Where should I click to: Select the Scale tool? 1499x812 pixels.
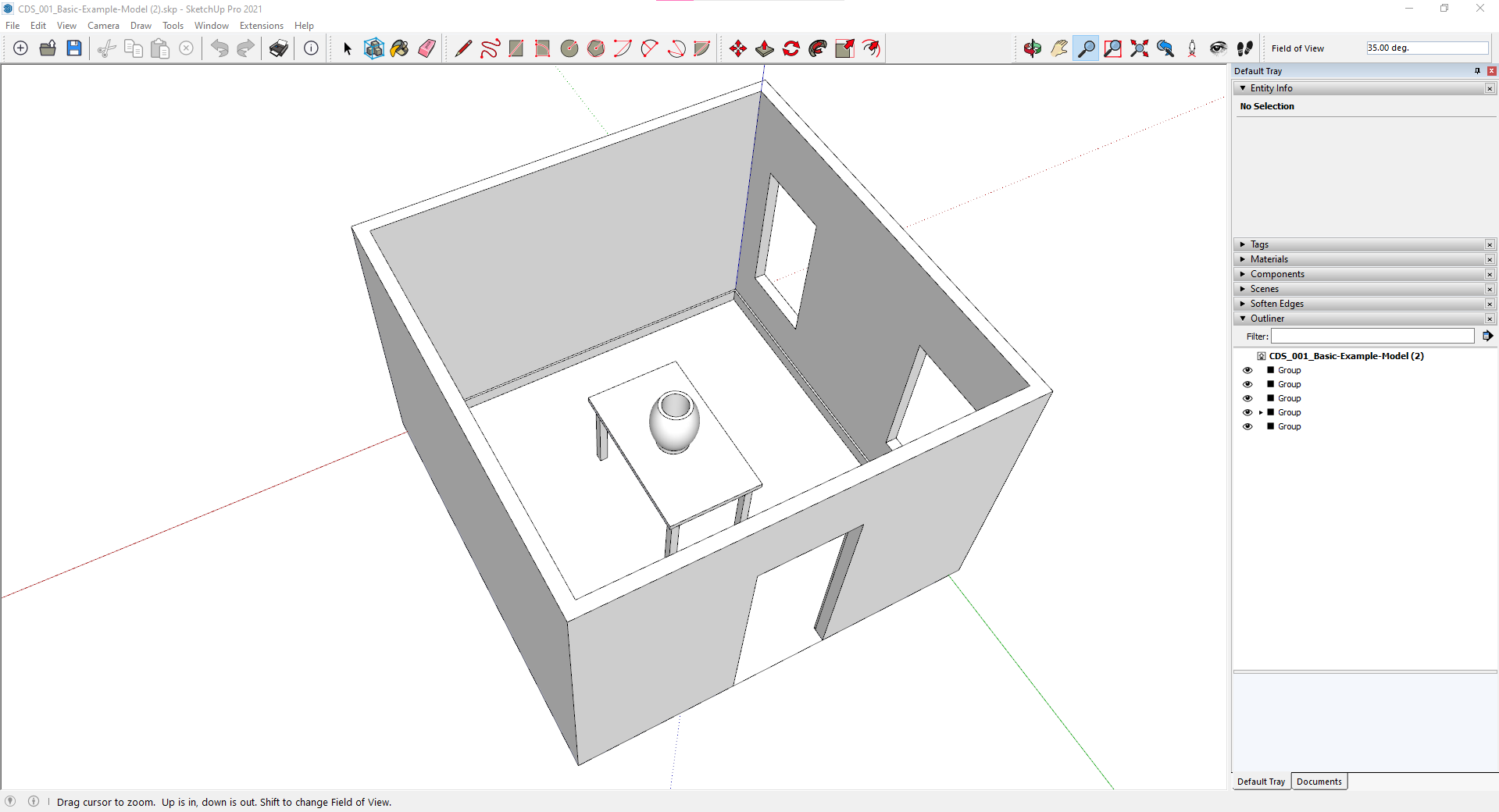click(844, 48)
